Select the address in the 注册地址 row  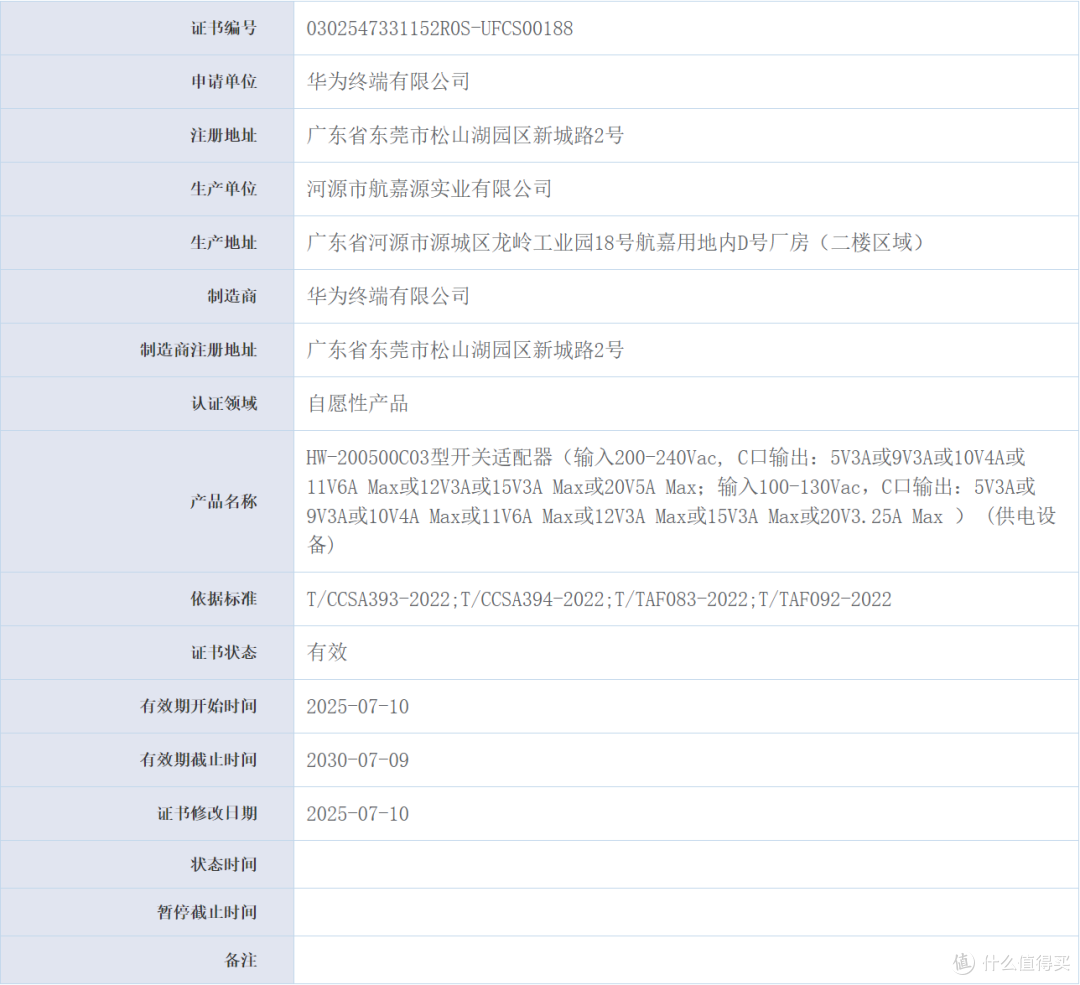point(466,136)
